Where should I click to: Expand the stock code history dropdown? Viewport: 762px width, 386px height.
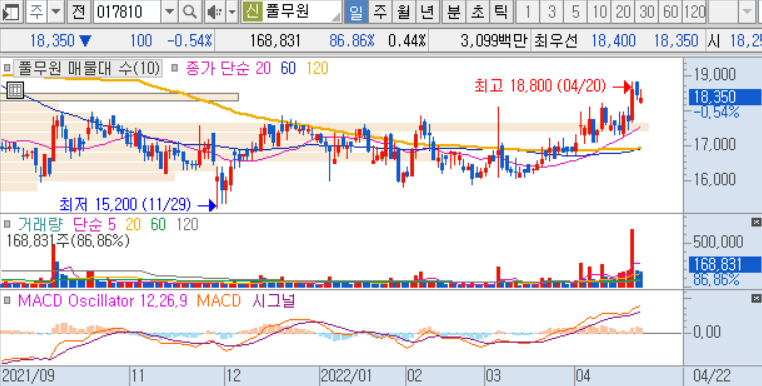coord(169,12)
